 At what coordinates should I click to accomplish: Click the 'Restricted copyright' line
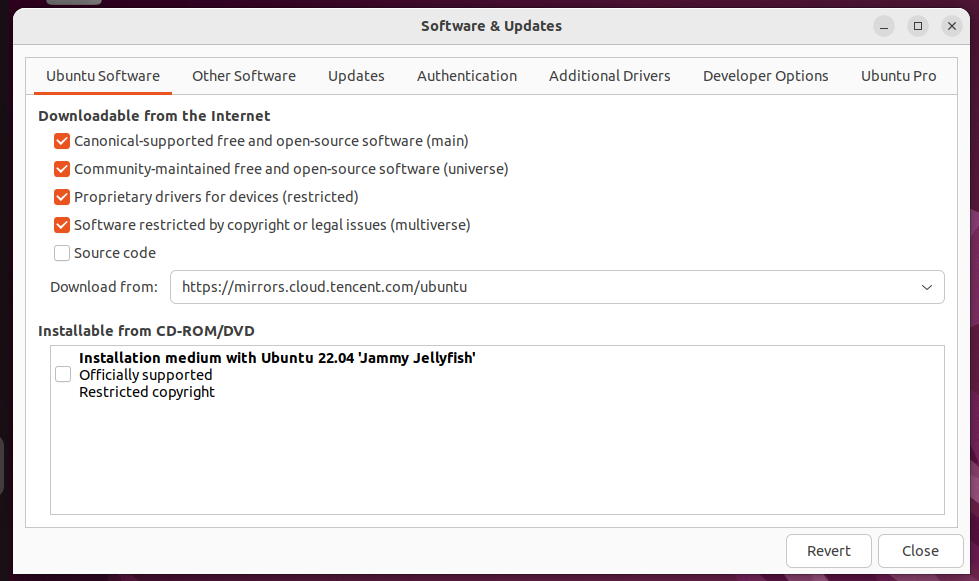147,392
